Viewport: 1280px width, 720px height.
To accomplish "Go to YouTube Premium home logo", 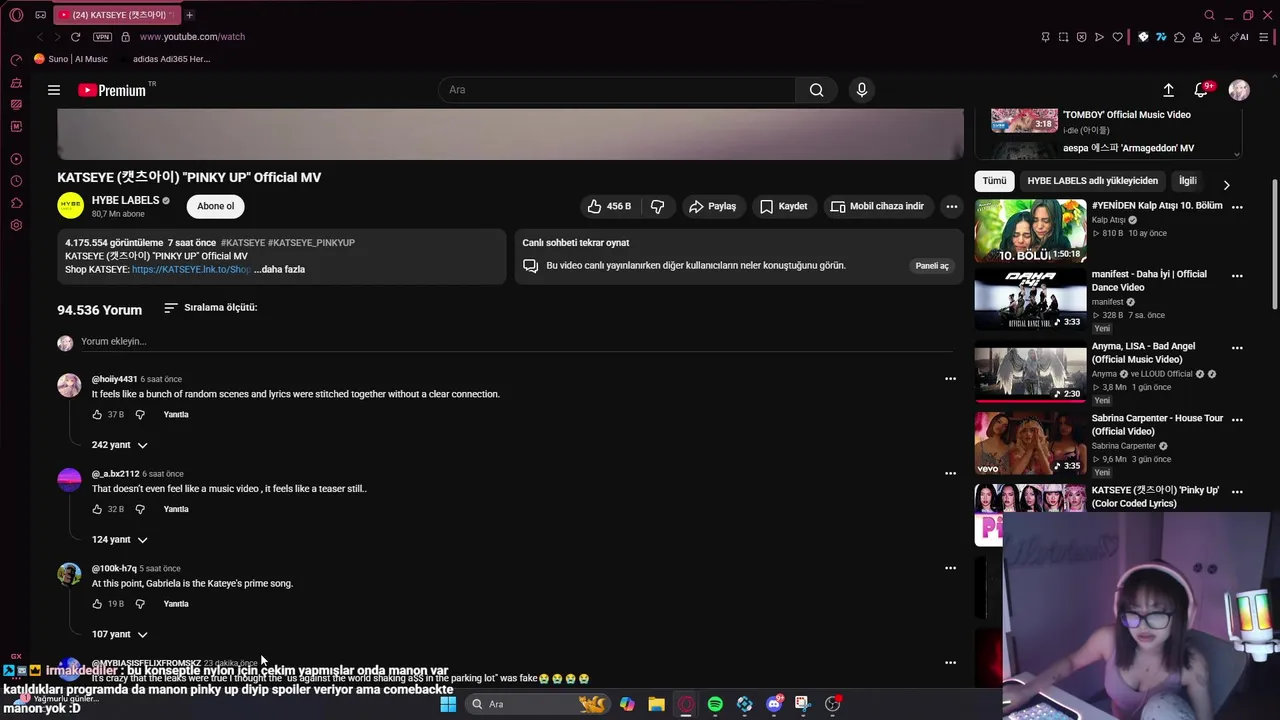I will 112,90.
